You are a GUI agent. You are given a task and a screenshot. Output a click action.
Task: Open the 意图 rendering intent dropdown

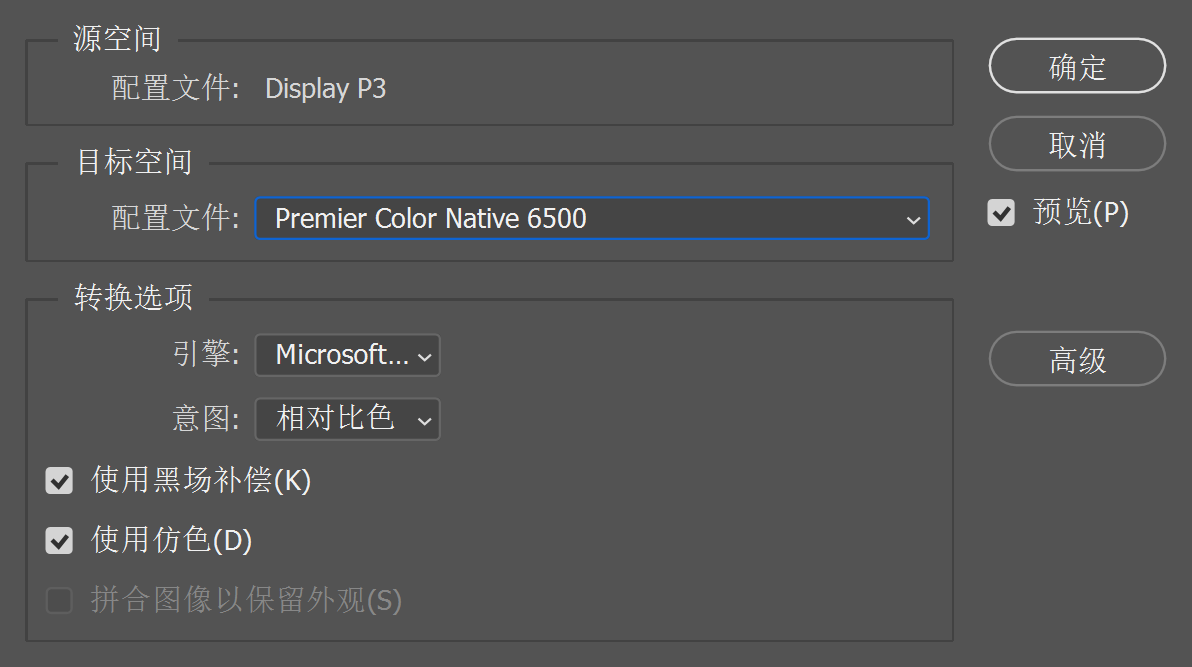[x=347, y=419]
